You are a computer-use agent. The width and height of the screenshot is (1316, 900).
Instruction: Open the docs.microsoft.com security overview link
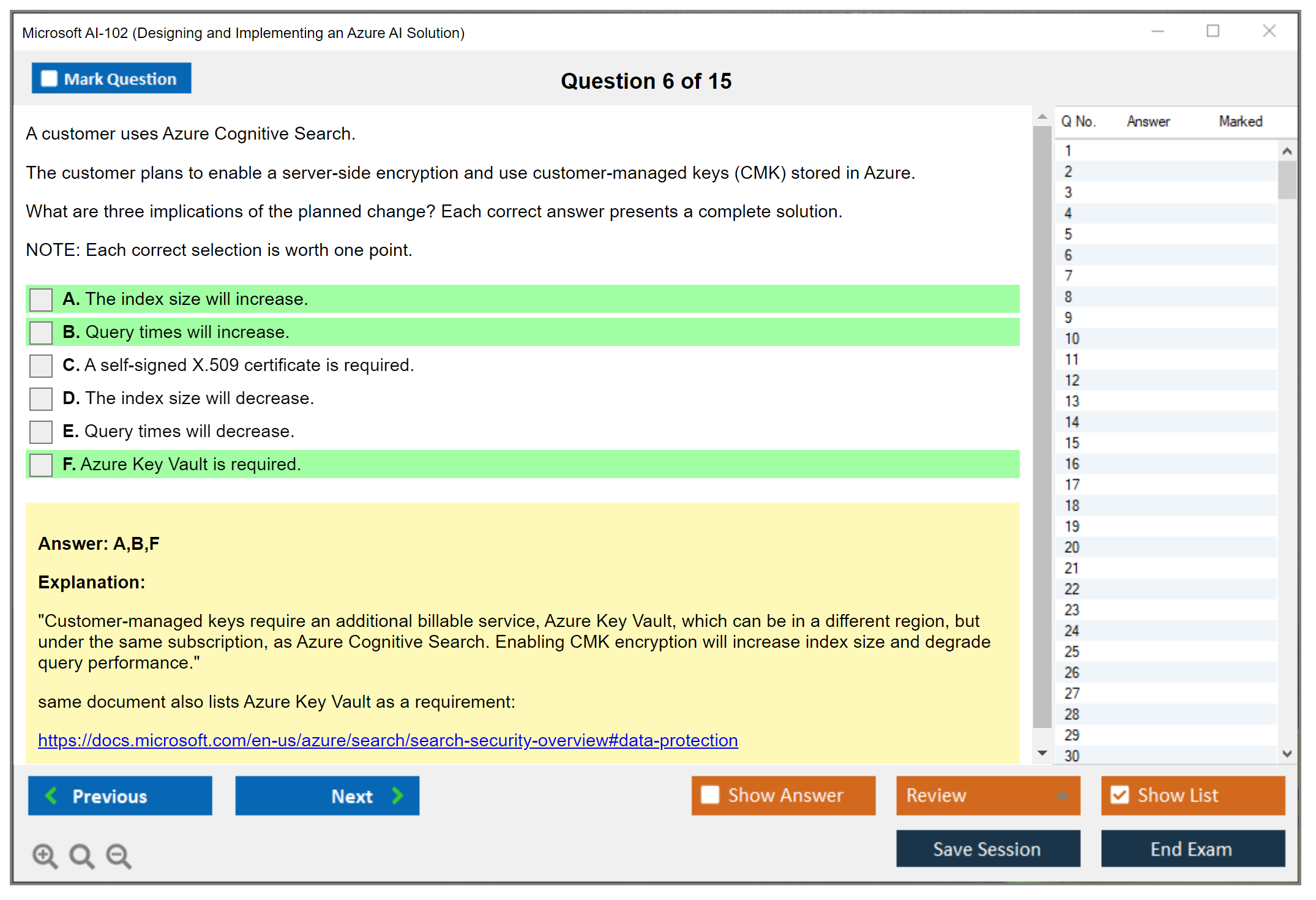point(387,740)
